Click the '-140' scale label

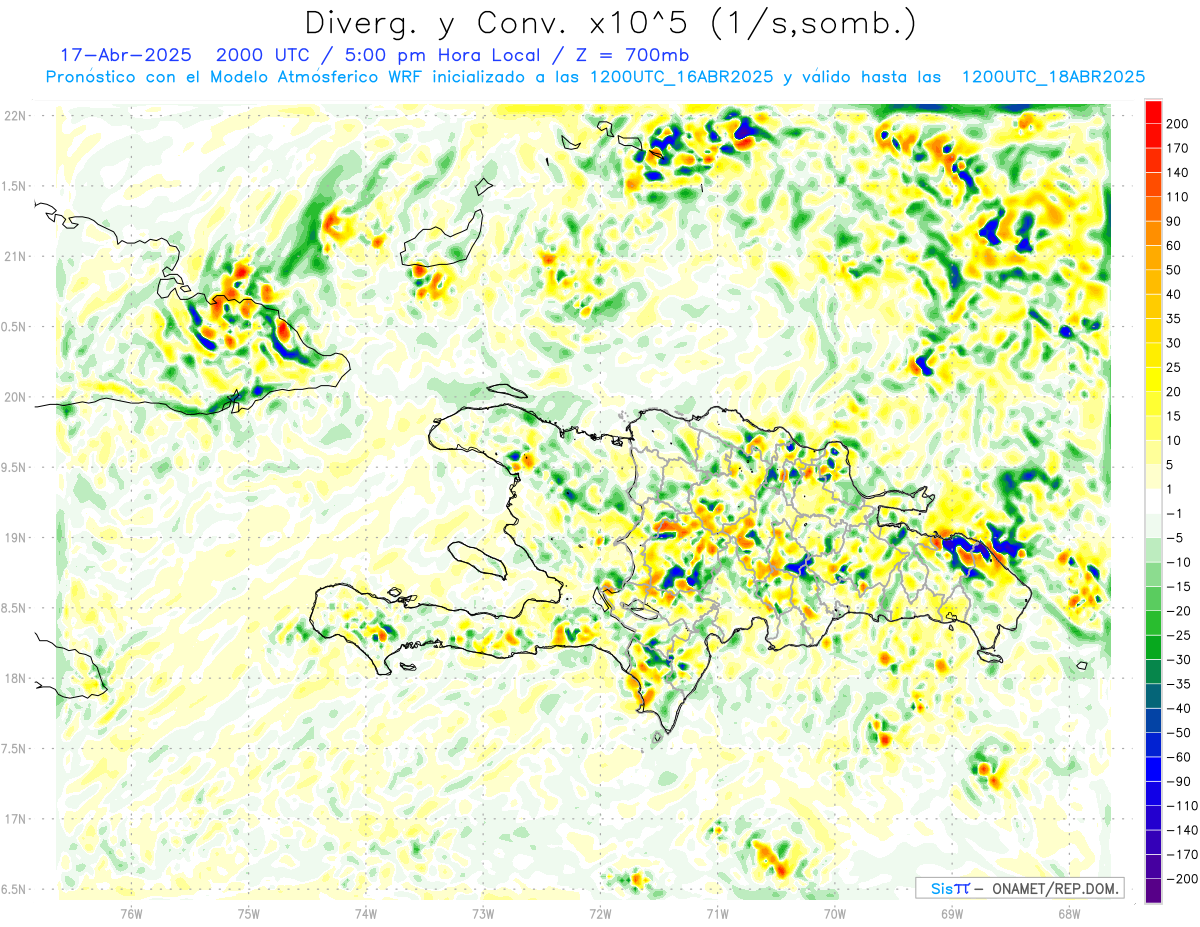coord(1183,830)
